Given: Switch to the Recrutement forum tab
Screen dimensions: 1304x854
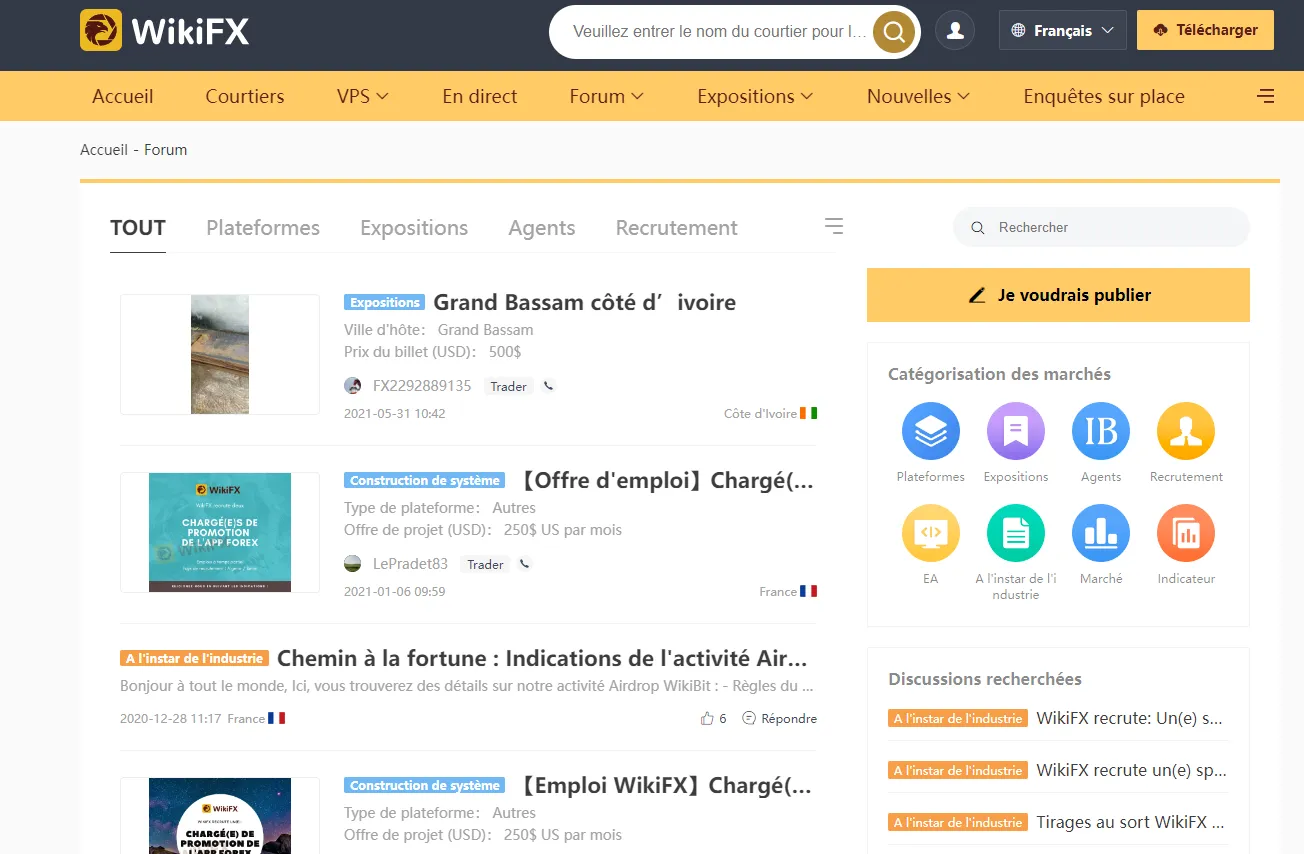Looking at the screenshot, I should tap(677, 228).
